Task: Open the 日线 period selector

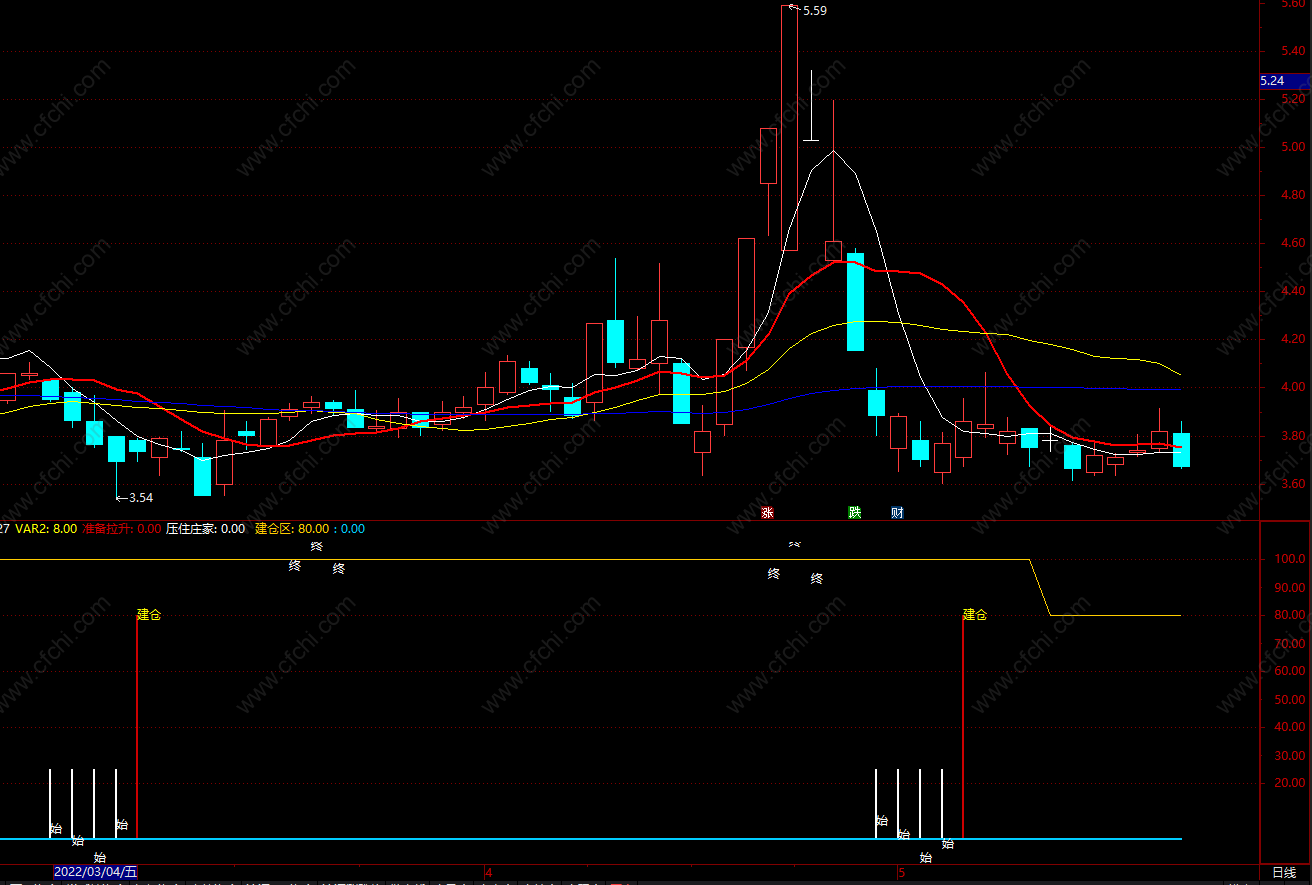Action: tap(1284, 873)
